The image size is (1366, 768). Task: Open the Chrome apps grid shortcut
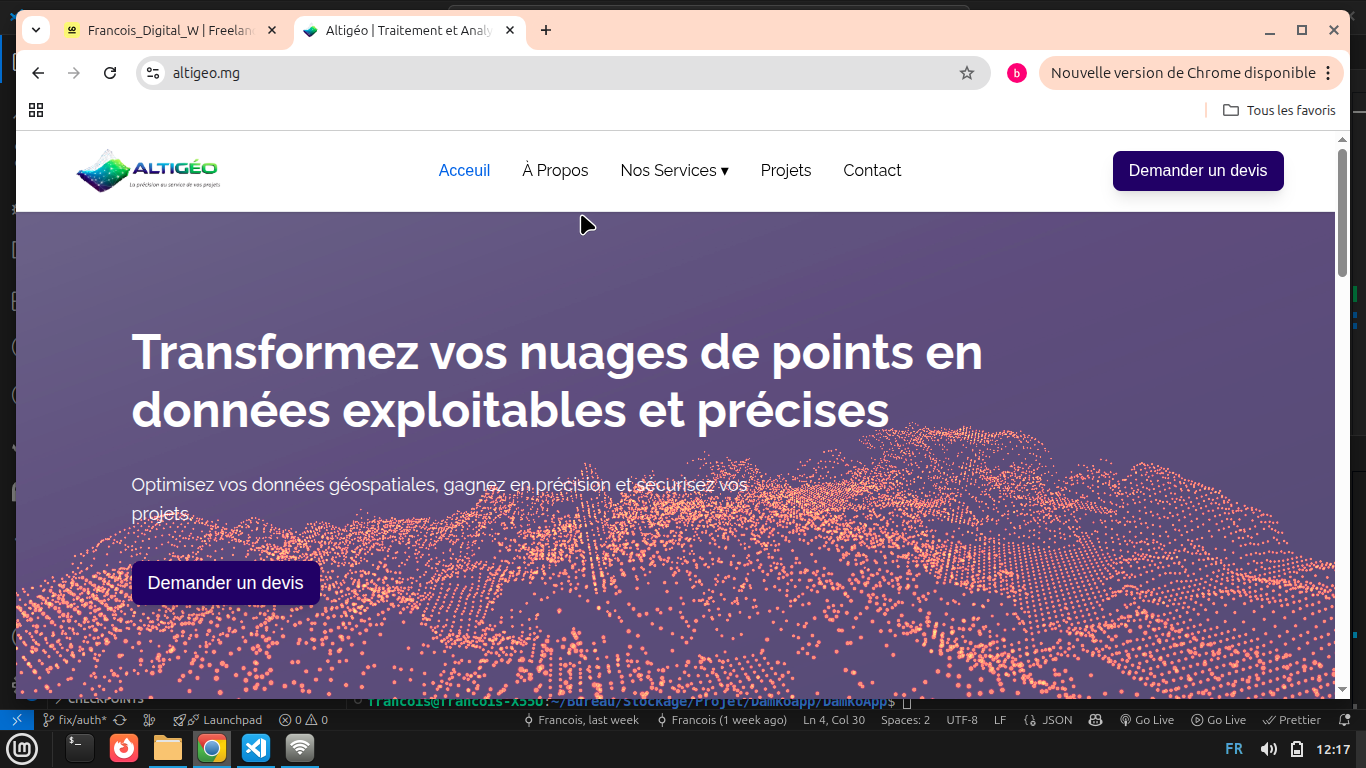[x=36, y=110]
